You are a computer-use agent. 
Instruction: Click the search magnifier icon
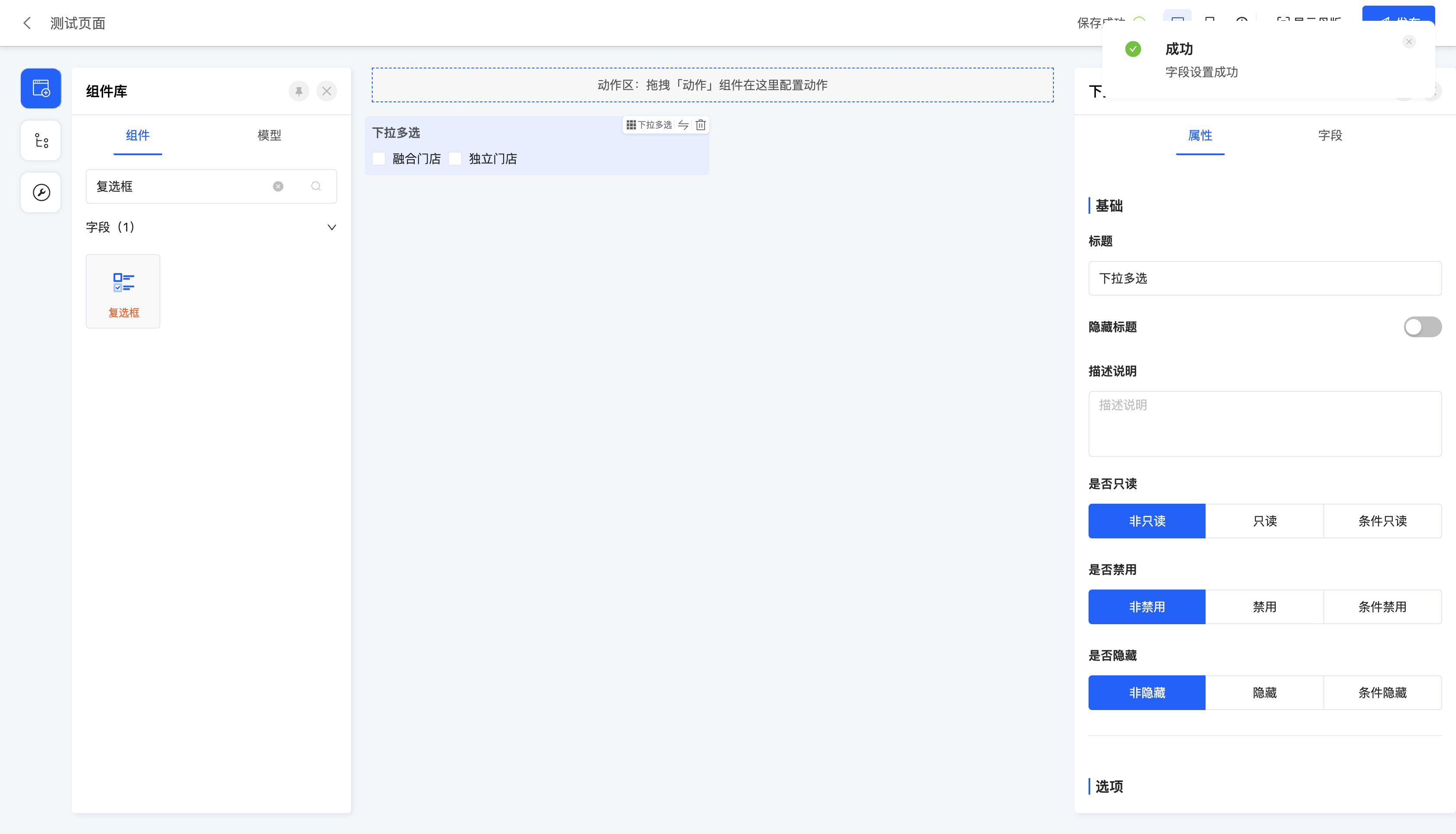coord(316,186)
